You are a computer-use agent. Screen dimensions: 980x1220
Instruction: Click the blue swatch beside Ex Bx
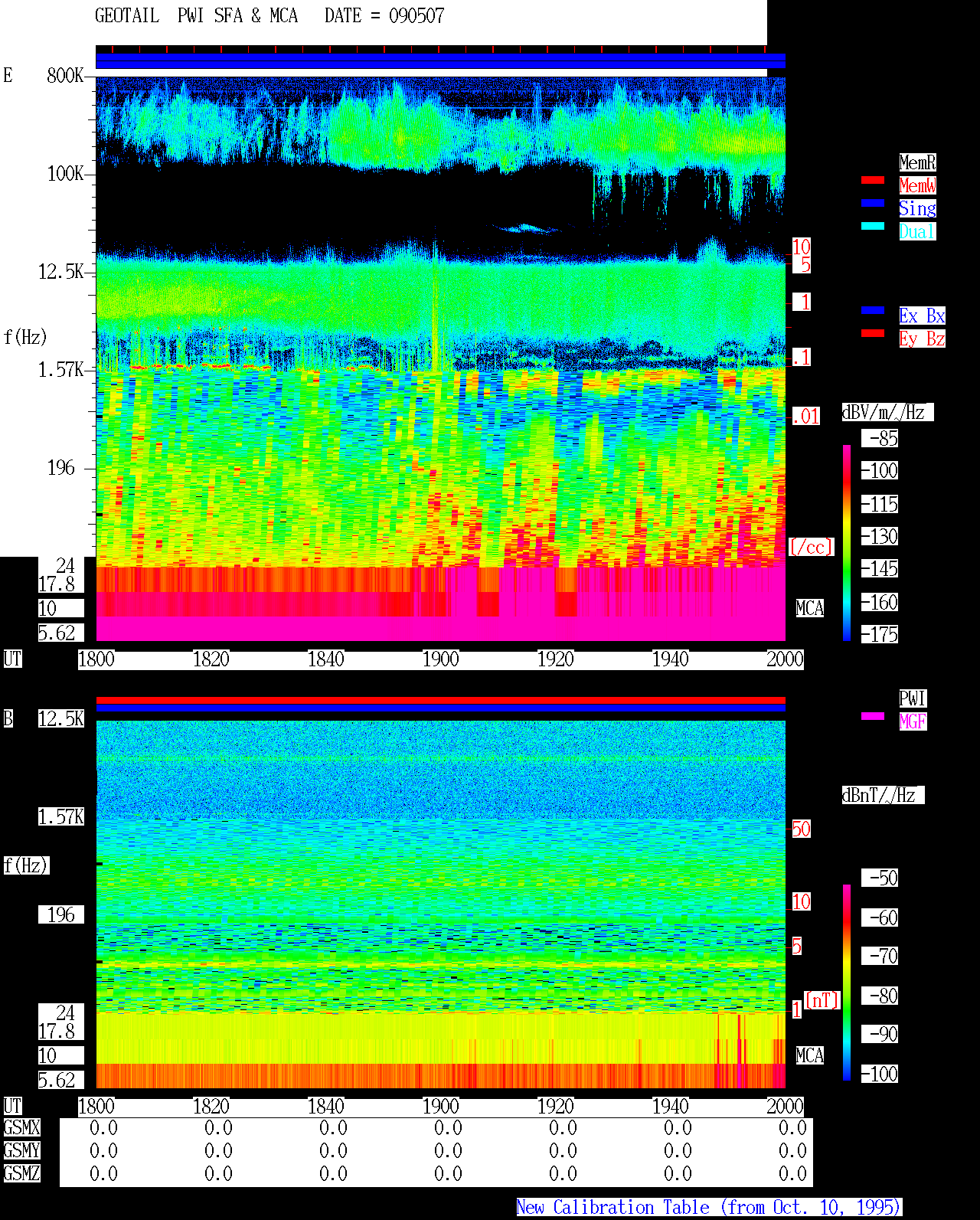click(873, 310)
